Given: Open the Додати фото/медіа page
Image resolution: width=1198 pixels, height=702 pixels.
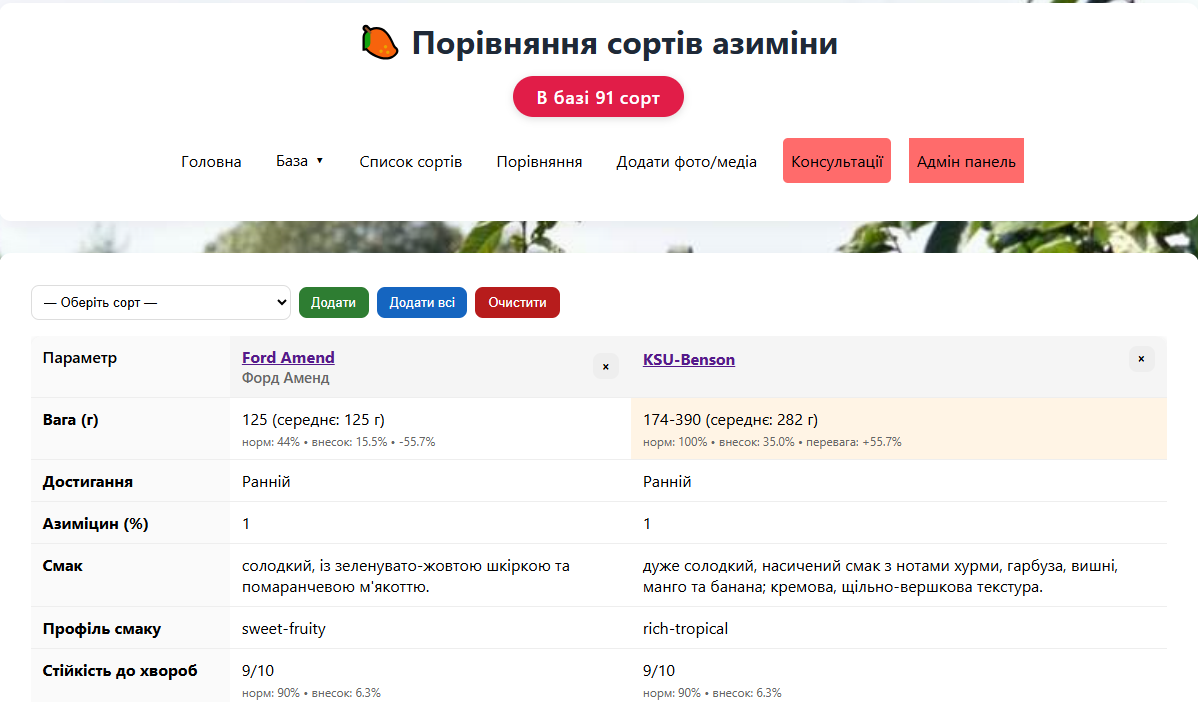Looking at the screenshot, I should pos(686,162).
